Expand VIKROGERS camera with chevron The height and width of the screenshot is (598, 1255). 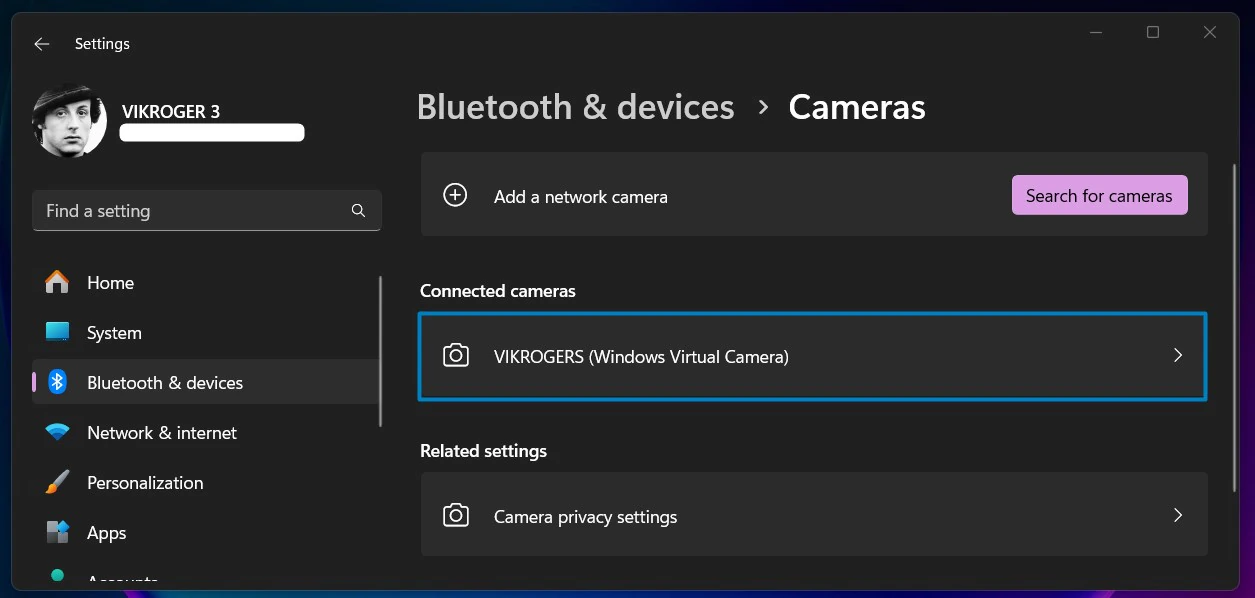[x=1178, y=355]
